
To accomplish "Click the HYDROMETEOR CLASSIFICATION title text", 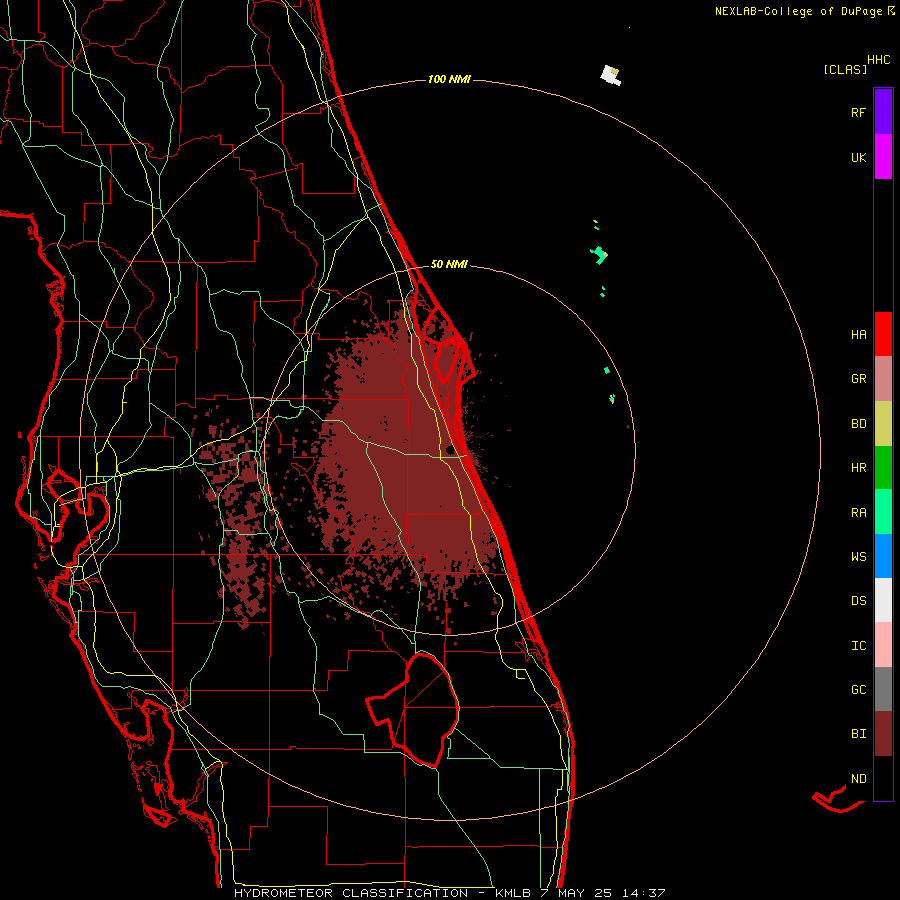I will 351,893.
